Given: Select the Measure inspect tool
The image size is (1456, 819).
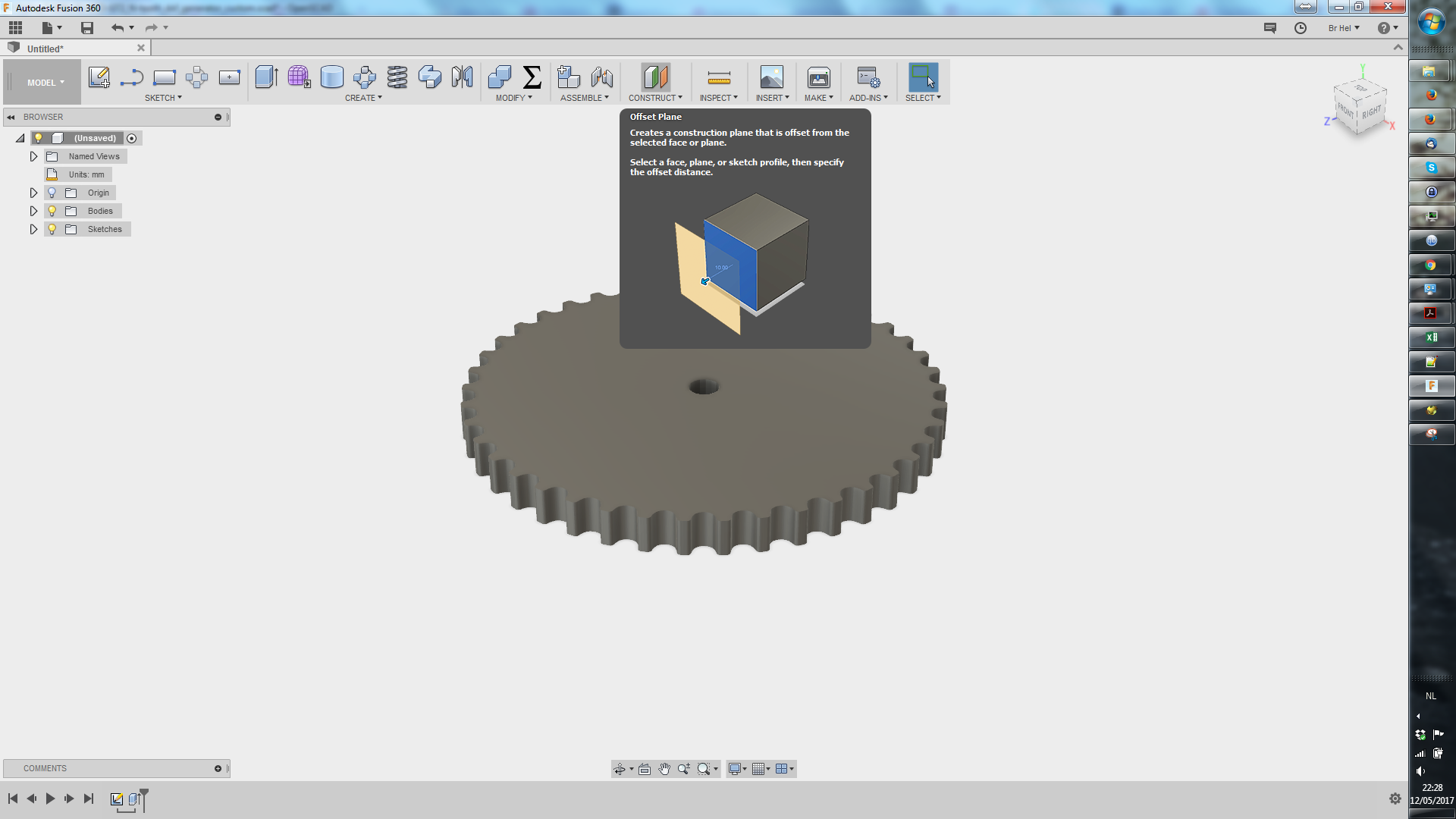Looking at the screenshot, I should click(719, 77).
